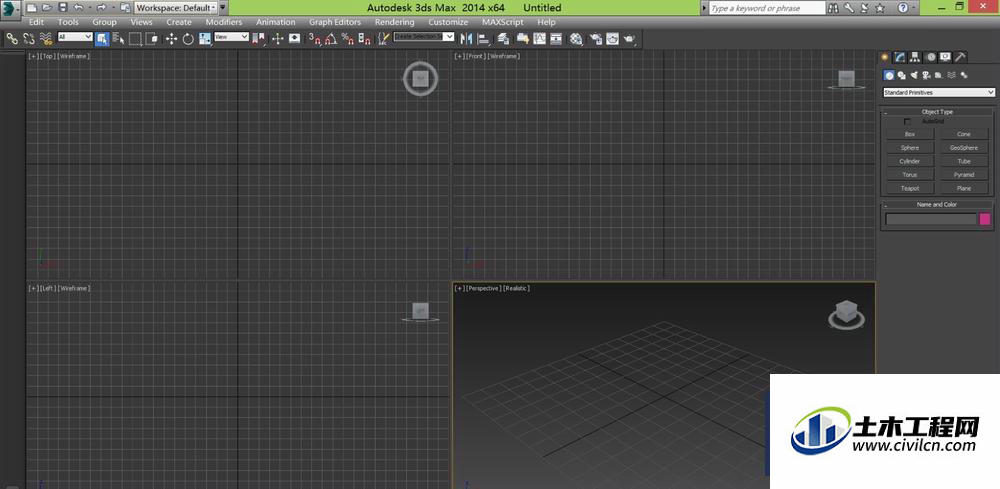Open the Workspace Default dropdown

176,8
